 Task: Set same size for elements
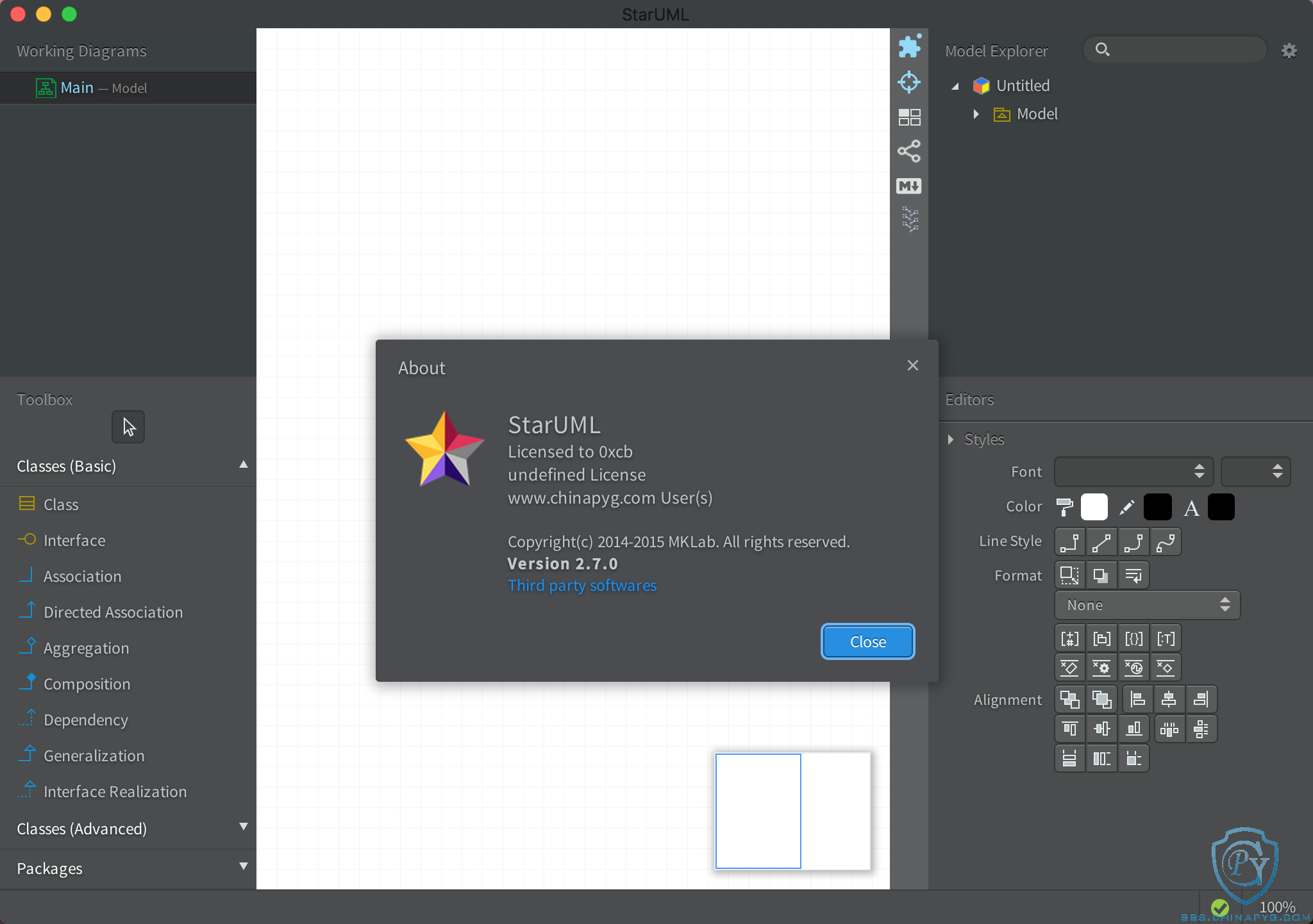point(1133,759)
